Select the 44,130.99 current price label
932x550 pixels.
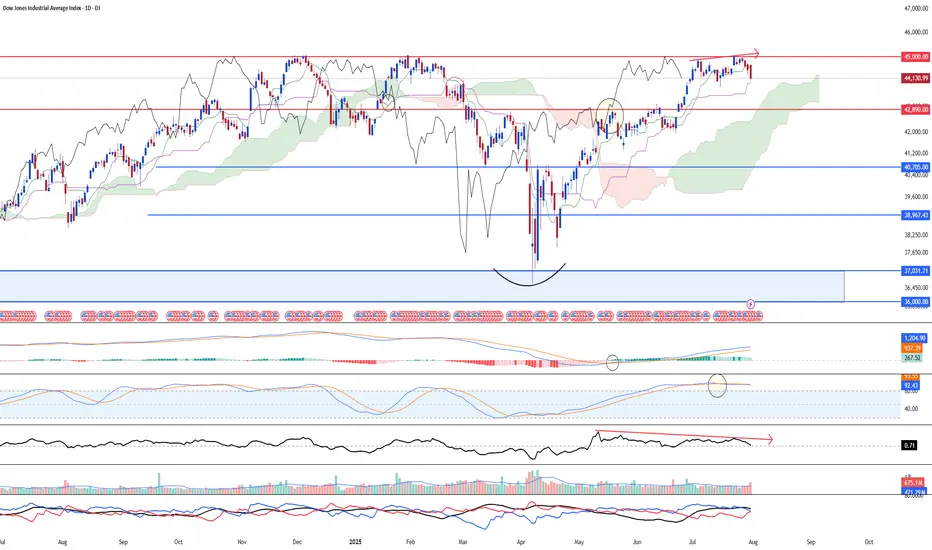[915, 78]
